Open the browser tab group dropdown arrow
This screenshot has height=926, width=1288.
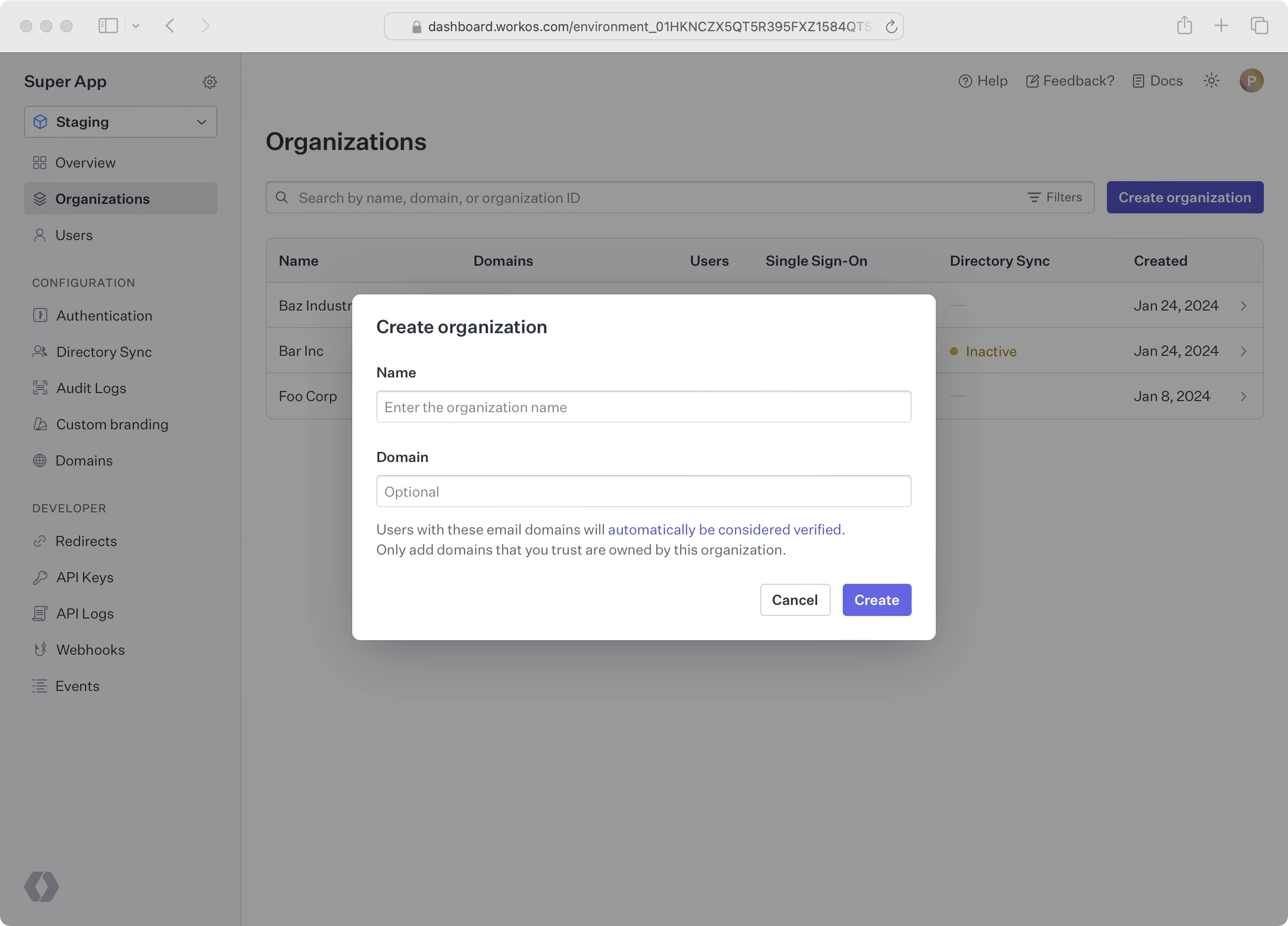pyautogui.click(x=136, y=26)
